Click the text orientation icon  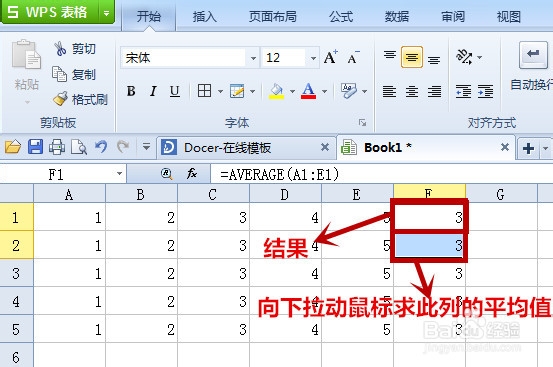[464, 56]
